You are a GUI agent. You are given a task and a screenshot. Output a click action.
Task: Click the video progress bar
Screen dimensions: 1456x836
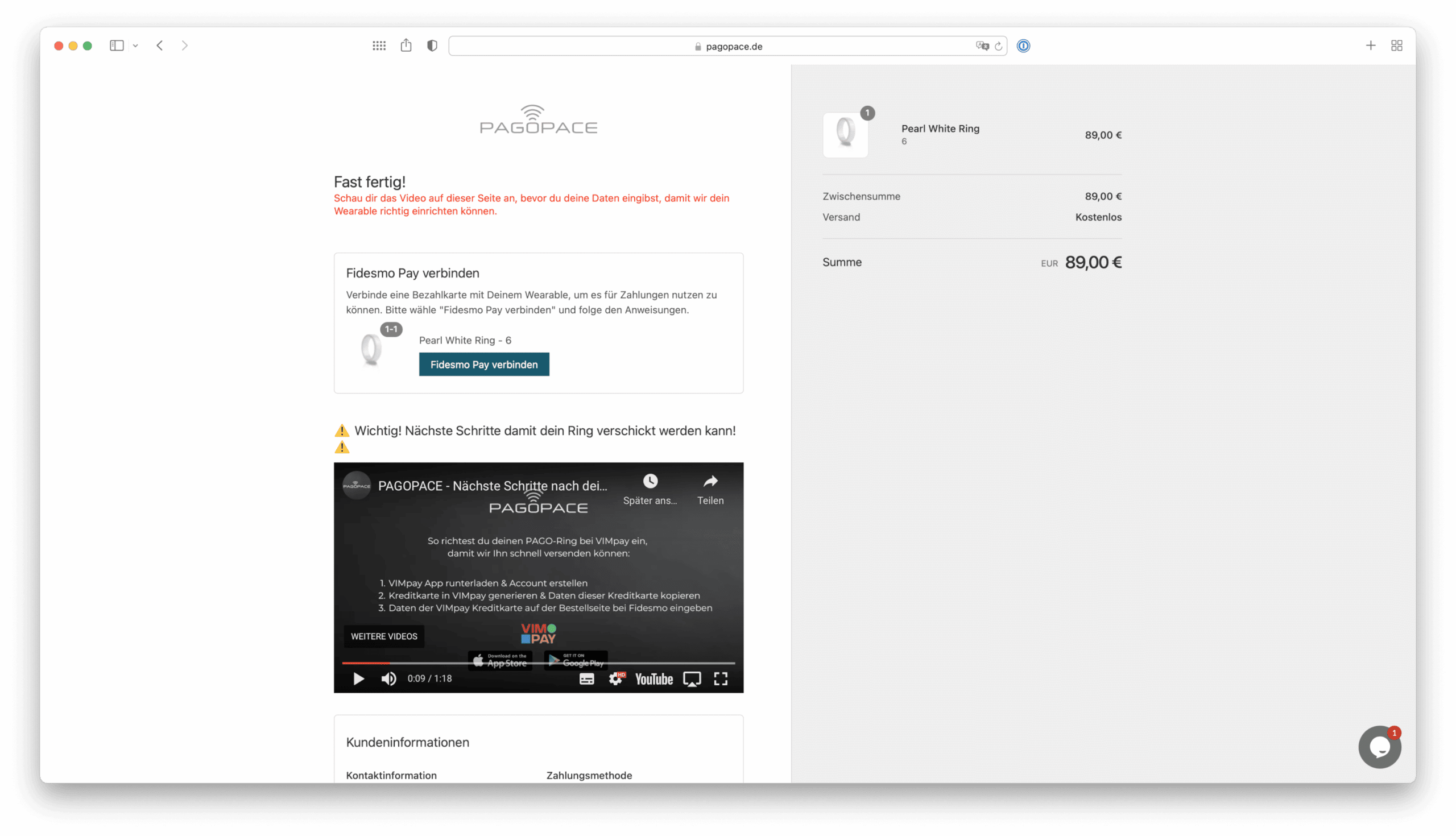pyautogui.click(x=539, y=663)
